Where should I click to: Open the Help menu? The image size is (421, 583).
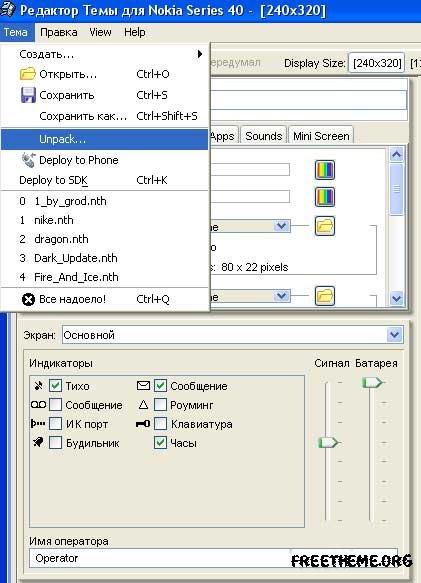tap(135, 32)
